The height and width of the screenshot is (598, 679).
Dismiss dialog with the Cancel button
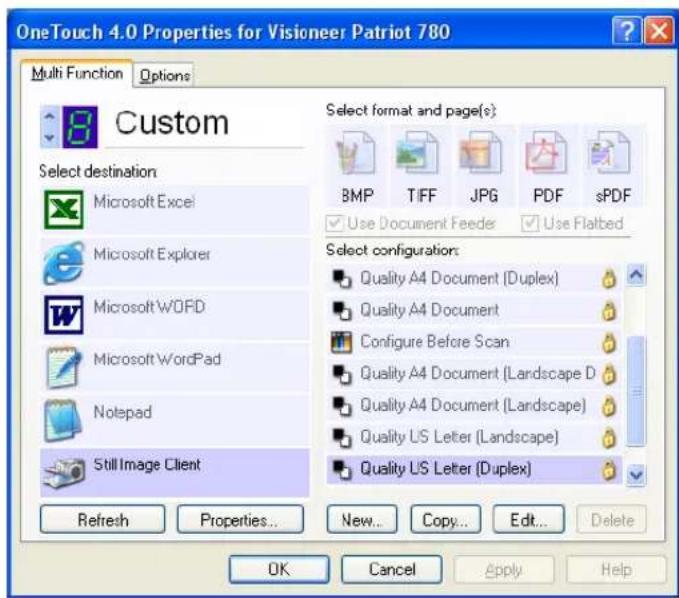(391, 569)
